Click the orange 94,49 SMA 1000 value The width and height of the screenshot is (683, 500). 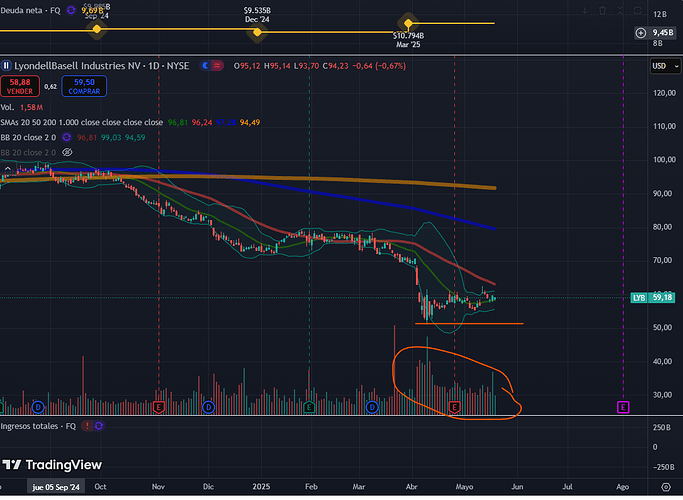[250, 123]
